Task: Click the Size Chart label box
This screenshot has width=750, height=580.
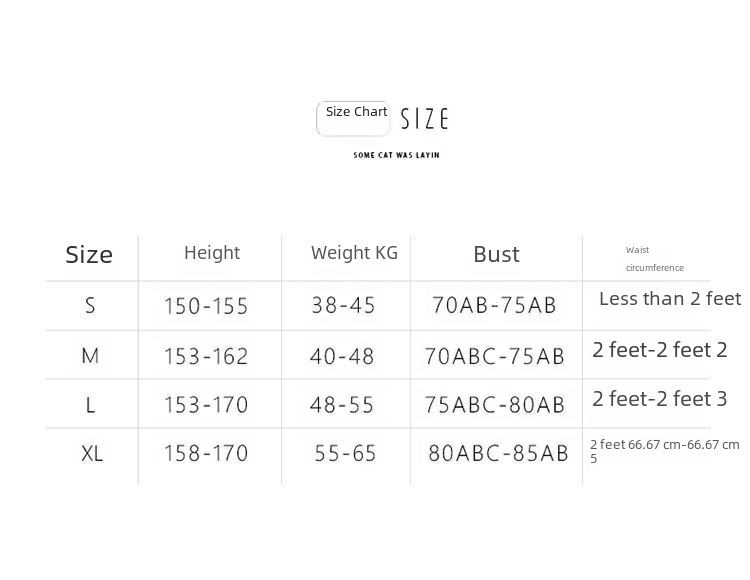Action: (x=353, y=118)
